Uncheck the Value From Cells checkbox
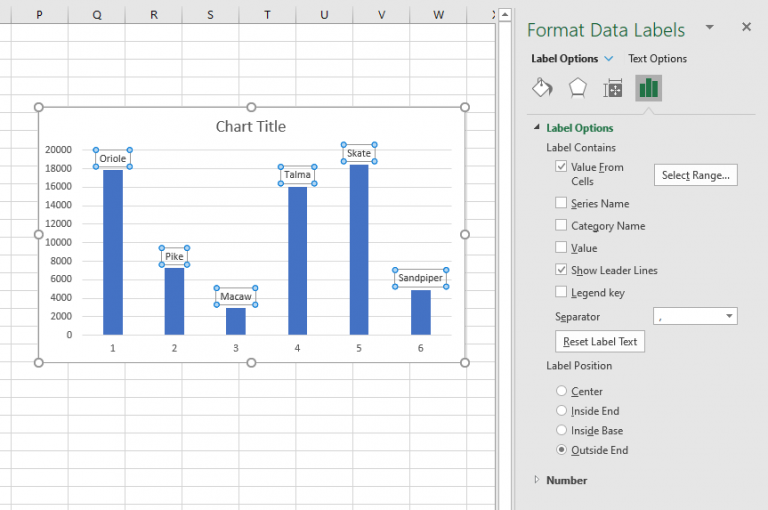The height and width of the screenshot is (510, 768). tap(561, 167)
